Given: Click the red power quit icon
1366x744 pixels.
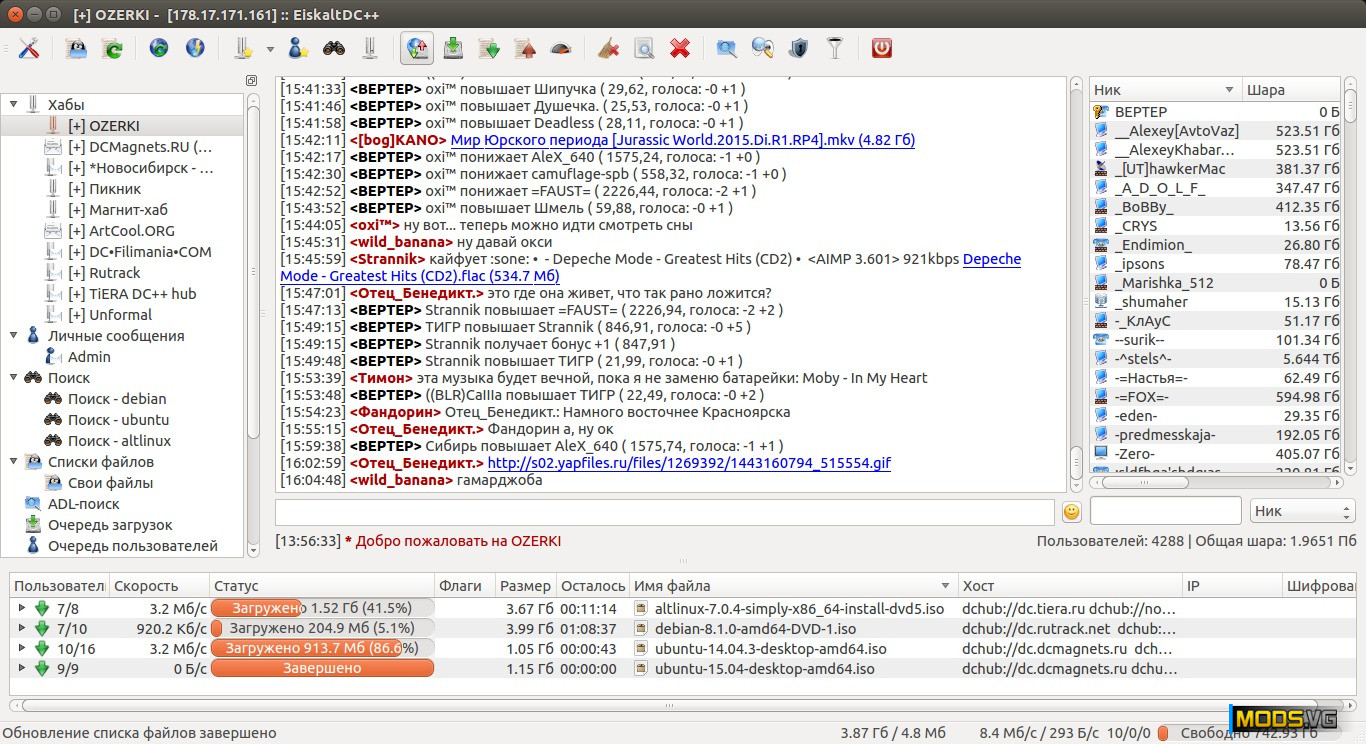Looking at the screenshot, I should 881,48.
